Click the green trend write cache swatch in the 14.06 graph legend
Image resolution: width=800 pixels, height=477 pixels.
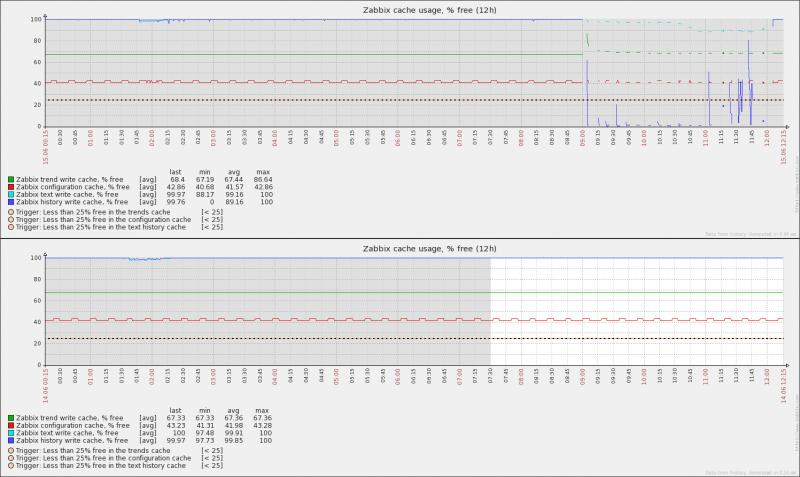(11, 418)
